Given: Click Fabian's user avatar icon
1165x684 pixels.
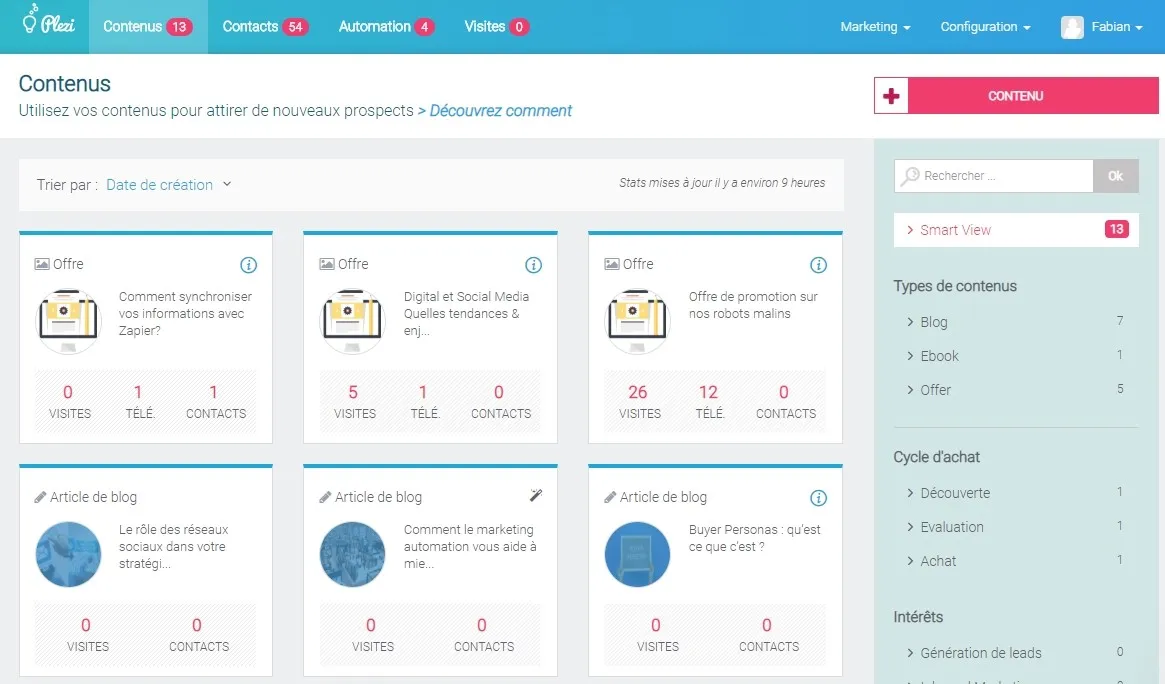Looking at the screenshot, I should tap(1072, 27).
